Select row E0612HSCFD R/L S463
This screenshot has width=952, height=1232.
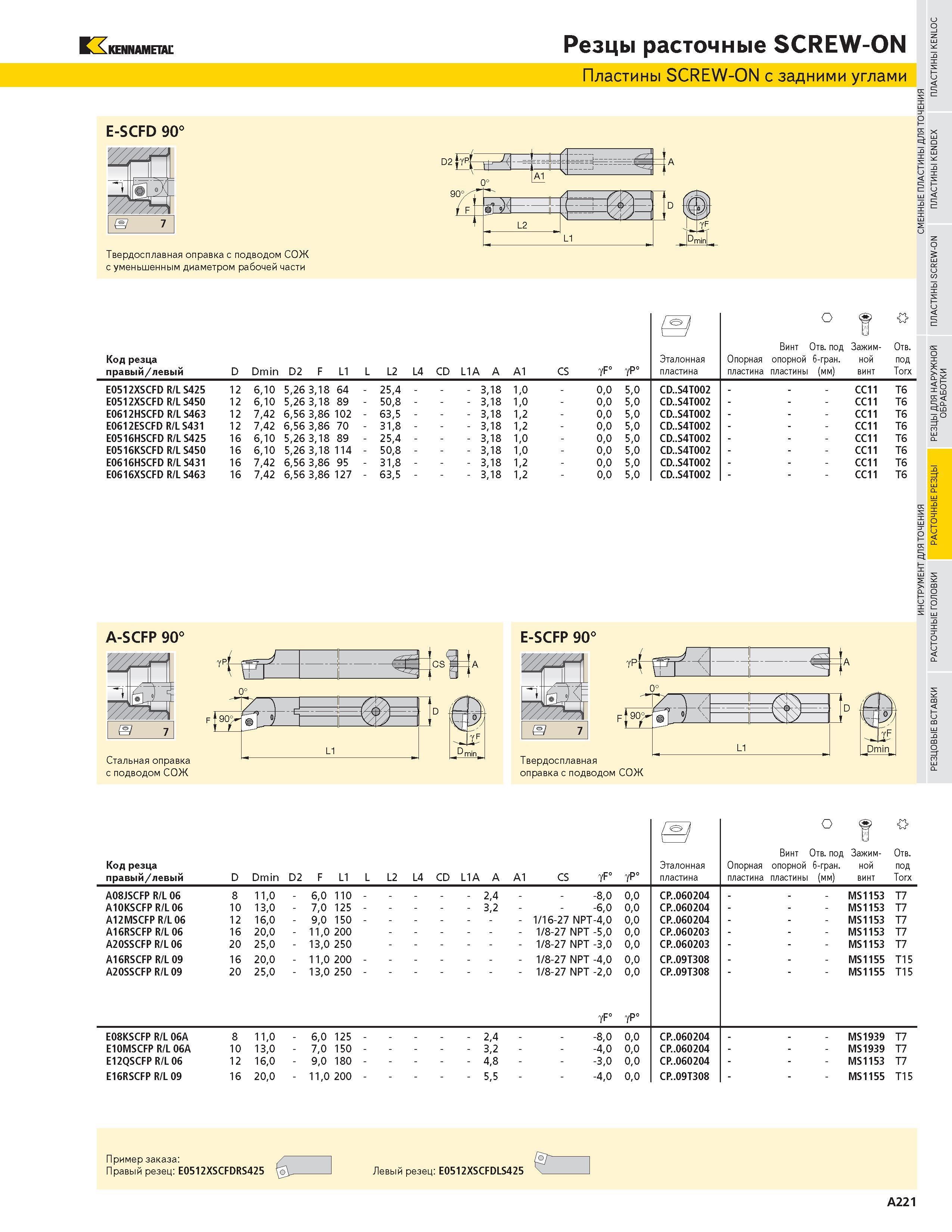(507, 414)
